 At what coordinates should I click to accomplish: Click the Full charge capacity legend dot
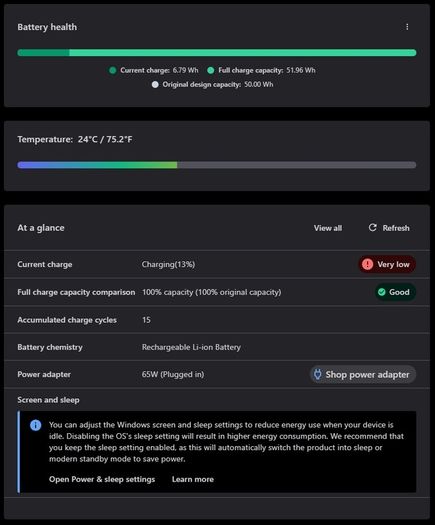click(x=211, y=70)
